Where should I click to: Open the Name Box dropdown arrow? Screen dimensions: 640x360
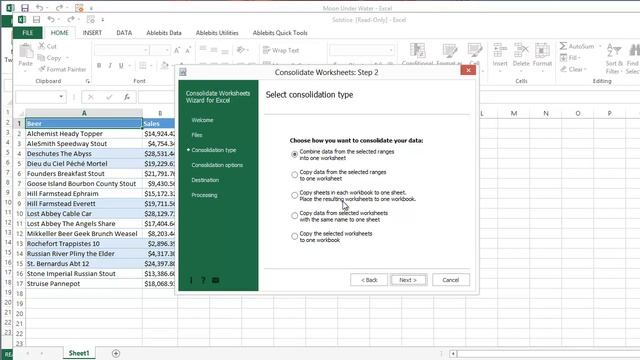tap(61, 97)
